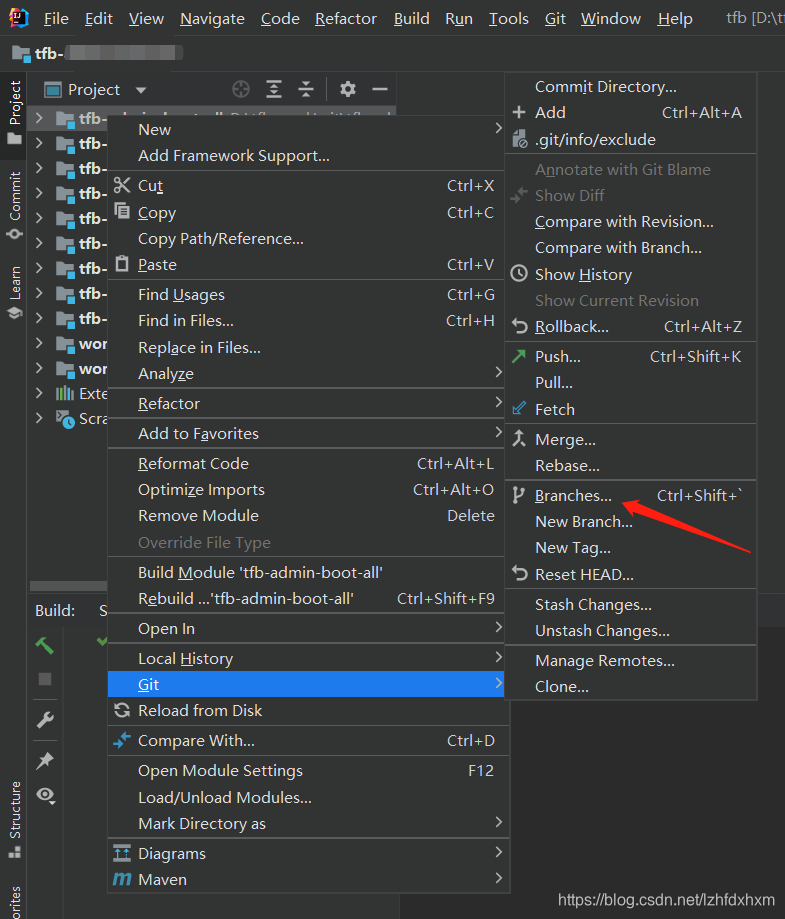Select Find in Files... entry
Image resolution: width=785 pixels, height=919 pixels.
[x=306, y=321]
